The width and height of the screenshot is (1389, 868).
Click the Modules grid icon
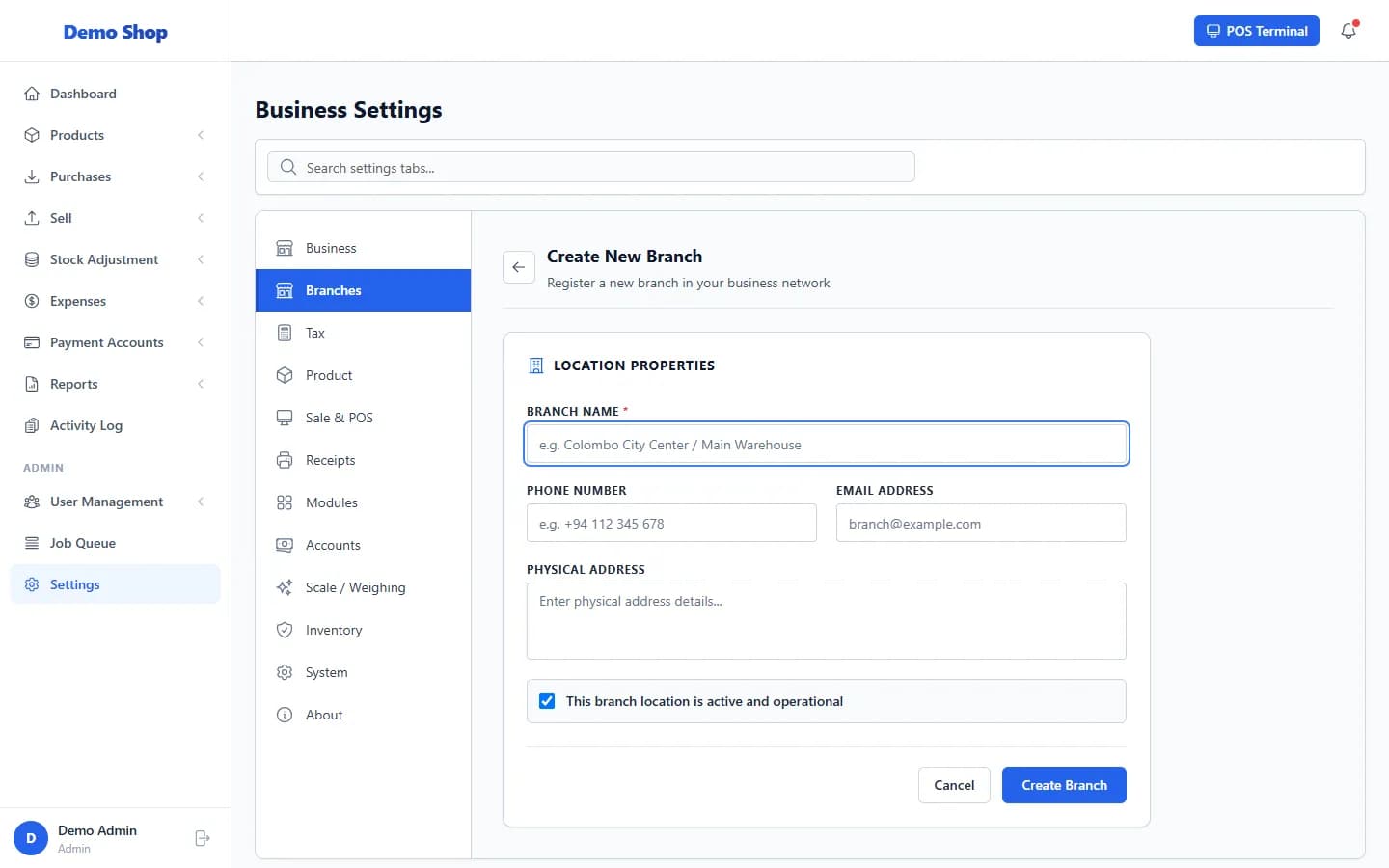pyautogui.click(x=285, y=502)
